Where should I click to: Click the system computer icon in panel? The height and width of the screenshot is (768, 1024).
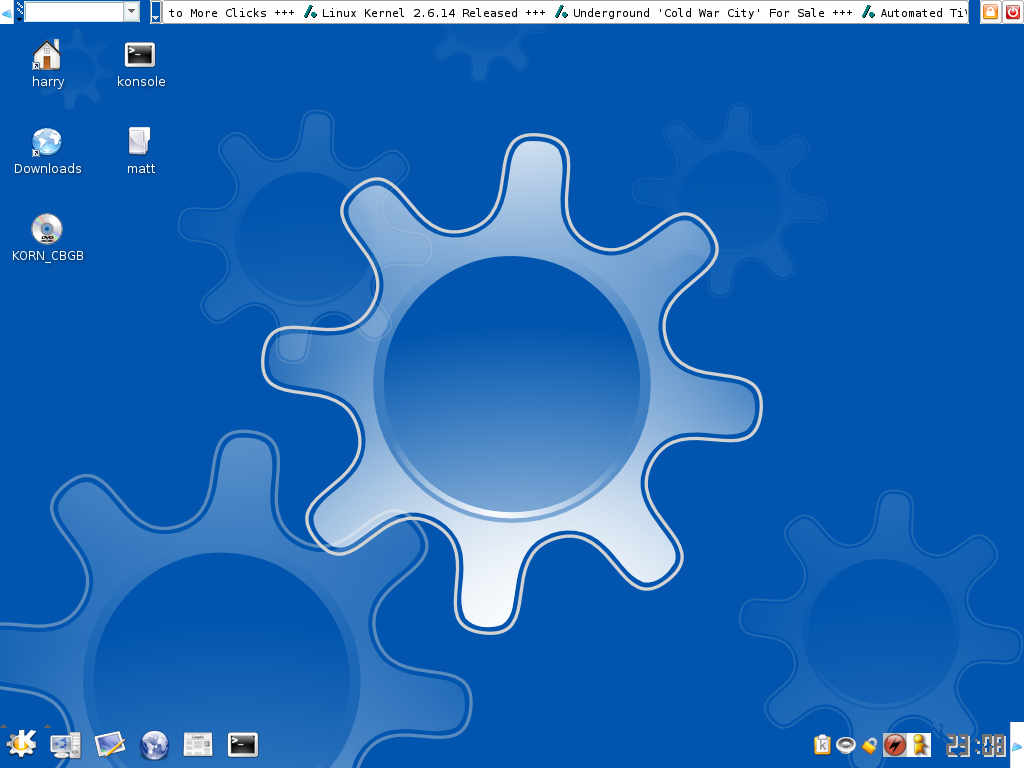click(x=65, y=745)
